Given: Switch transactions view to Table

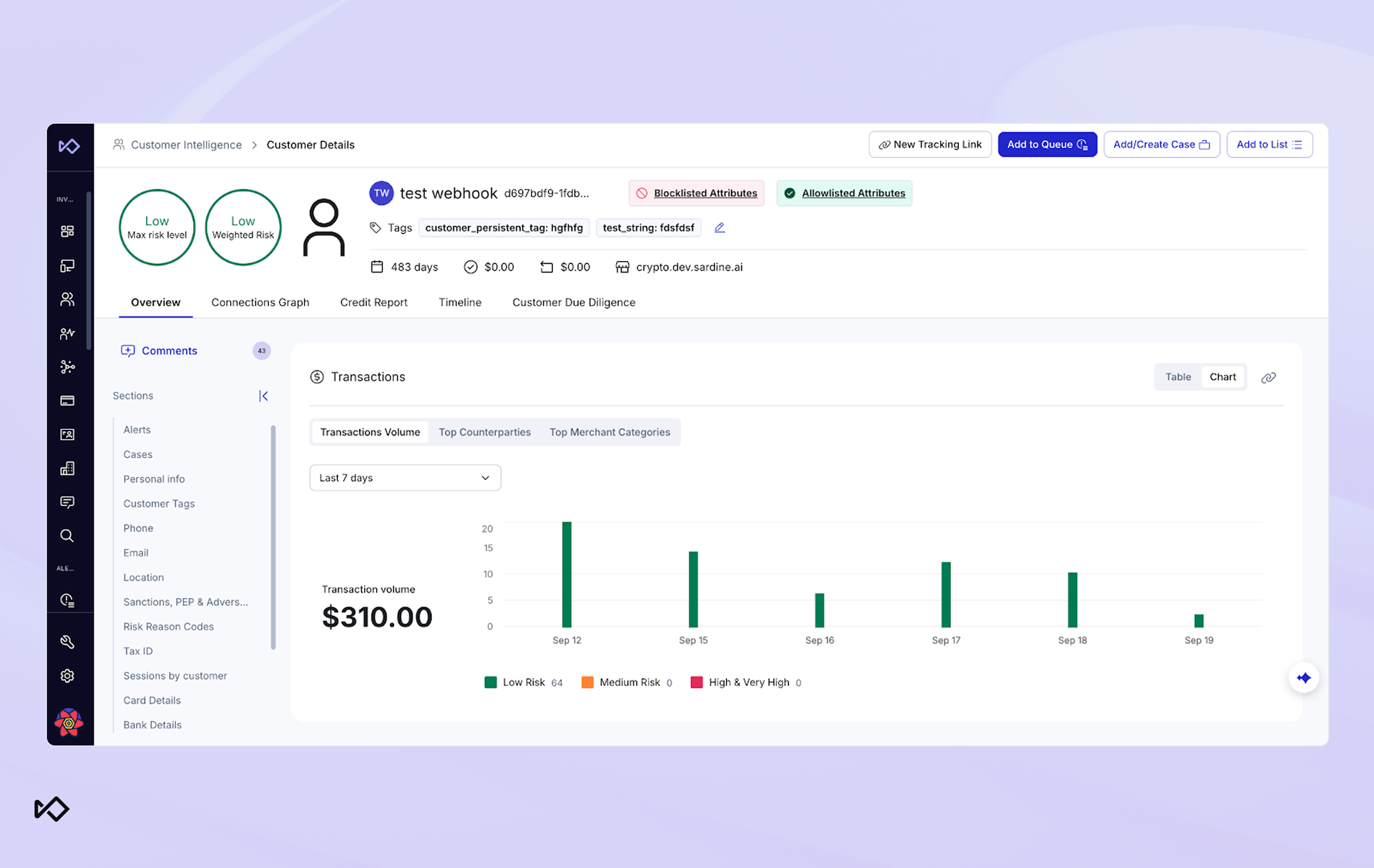Looking at the screenshot, I should pos(1178,377).
